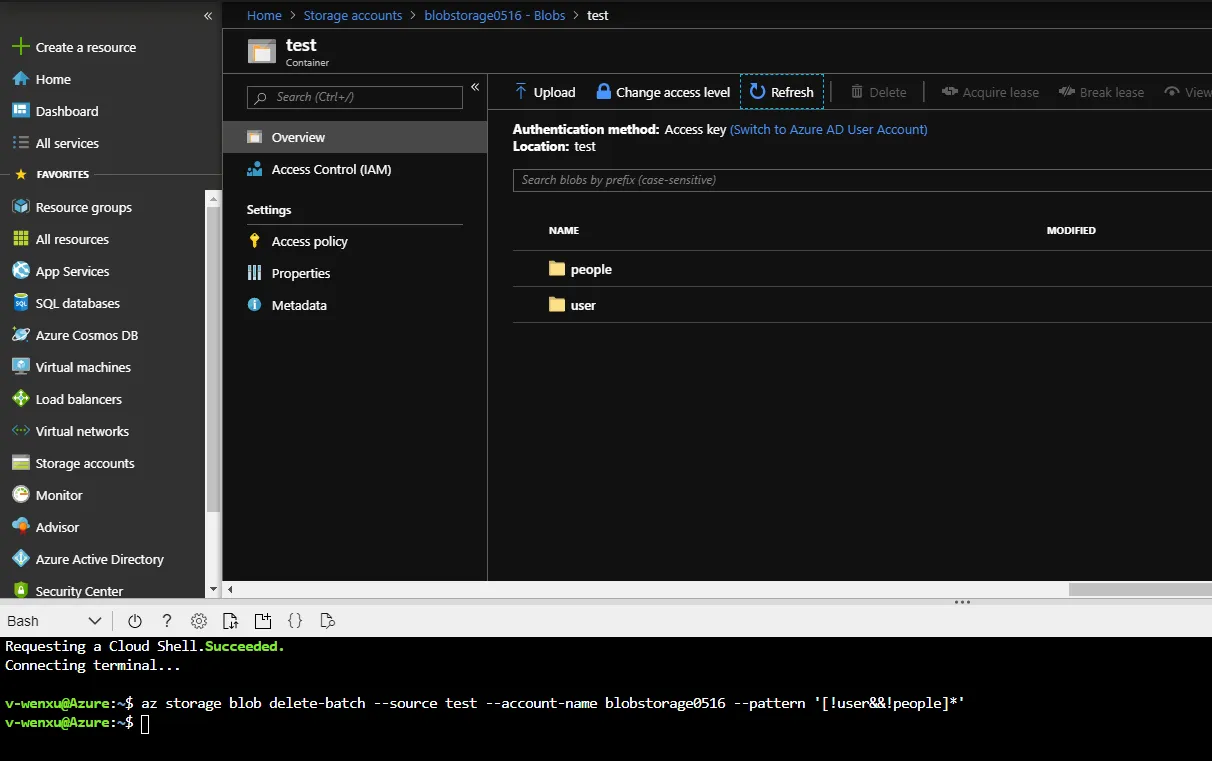Click the Cloud Shell pane splitter handle dots
The height and width of the screenshot is (761, 1212).
tap(962, 602)
